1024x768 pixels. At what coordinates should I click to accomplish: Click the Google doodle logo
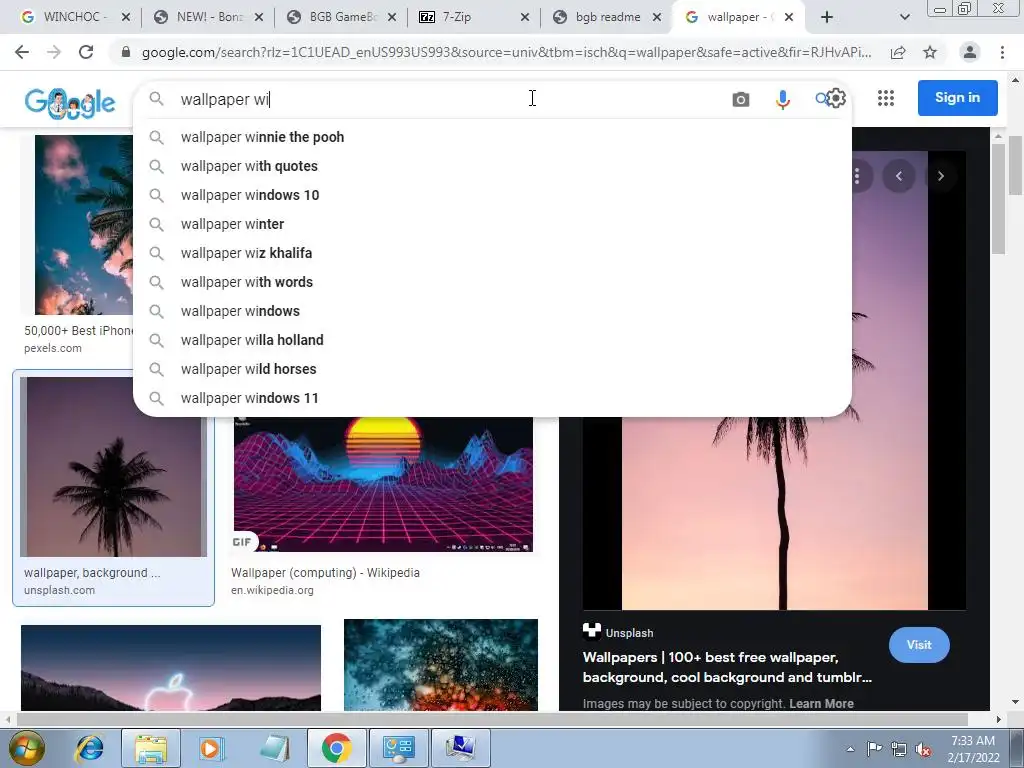[x=70, y=103]
